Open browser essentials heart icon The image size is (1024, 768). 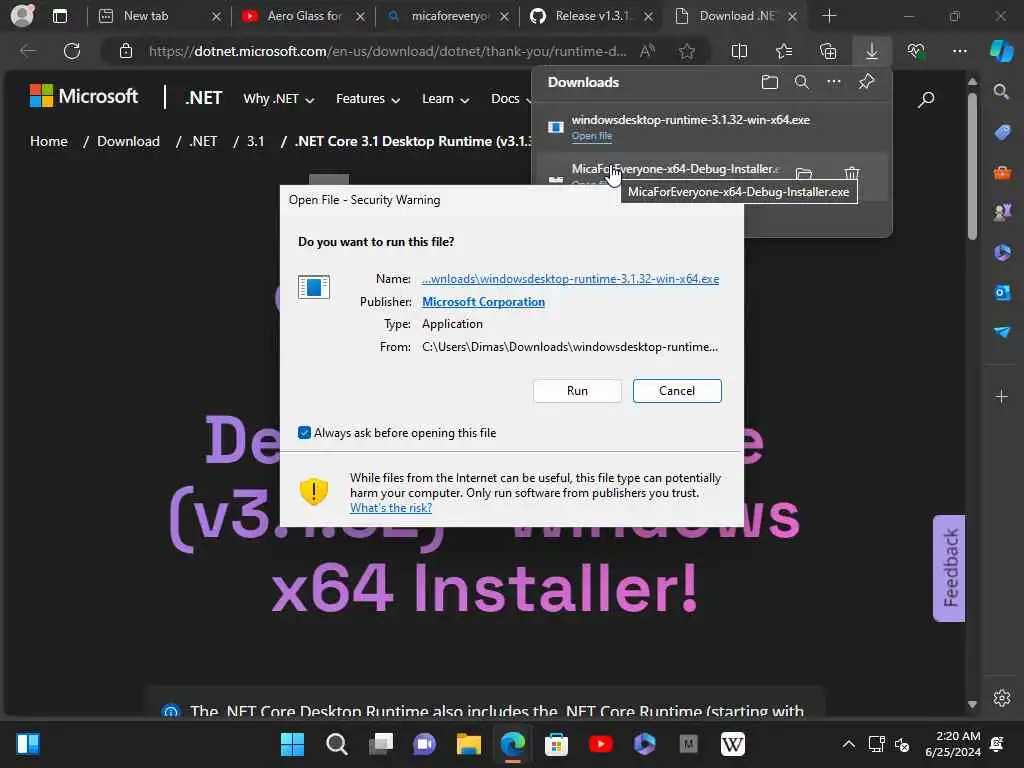click(916, 51)
